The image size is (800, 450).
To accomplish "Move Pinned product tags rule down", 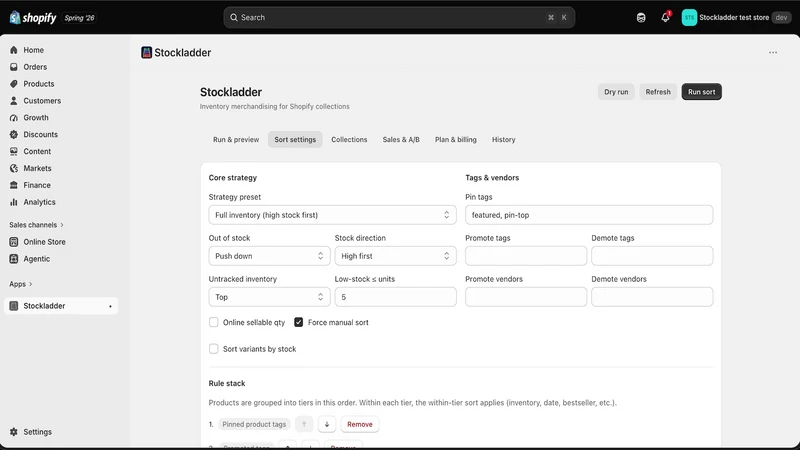I will 327,424.
